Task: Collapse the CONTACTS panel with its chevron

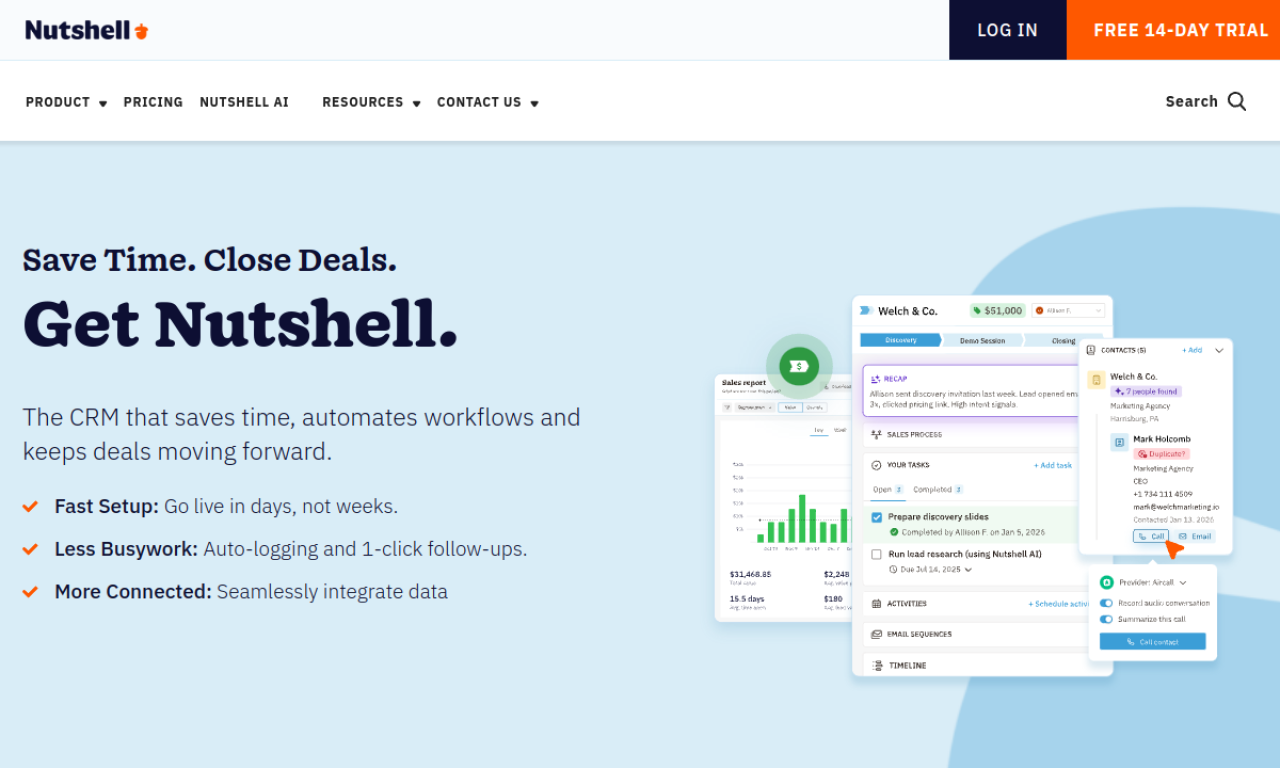Action: [1219, 351]
